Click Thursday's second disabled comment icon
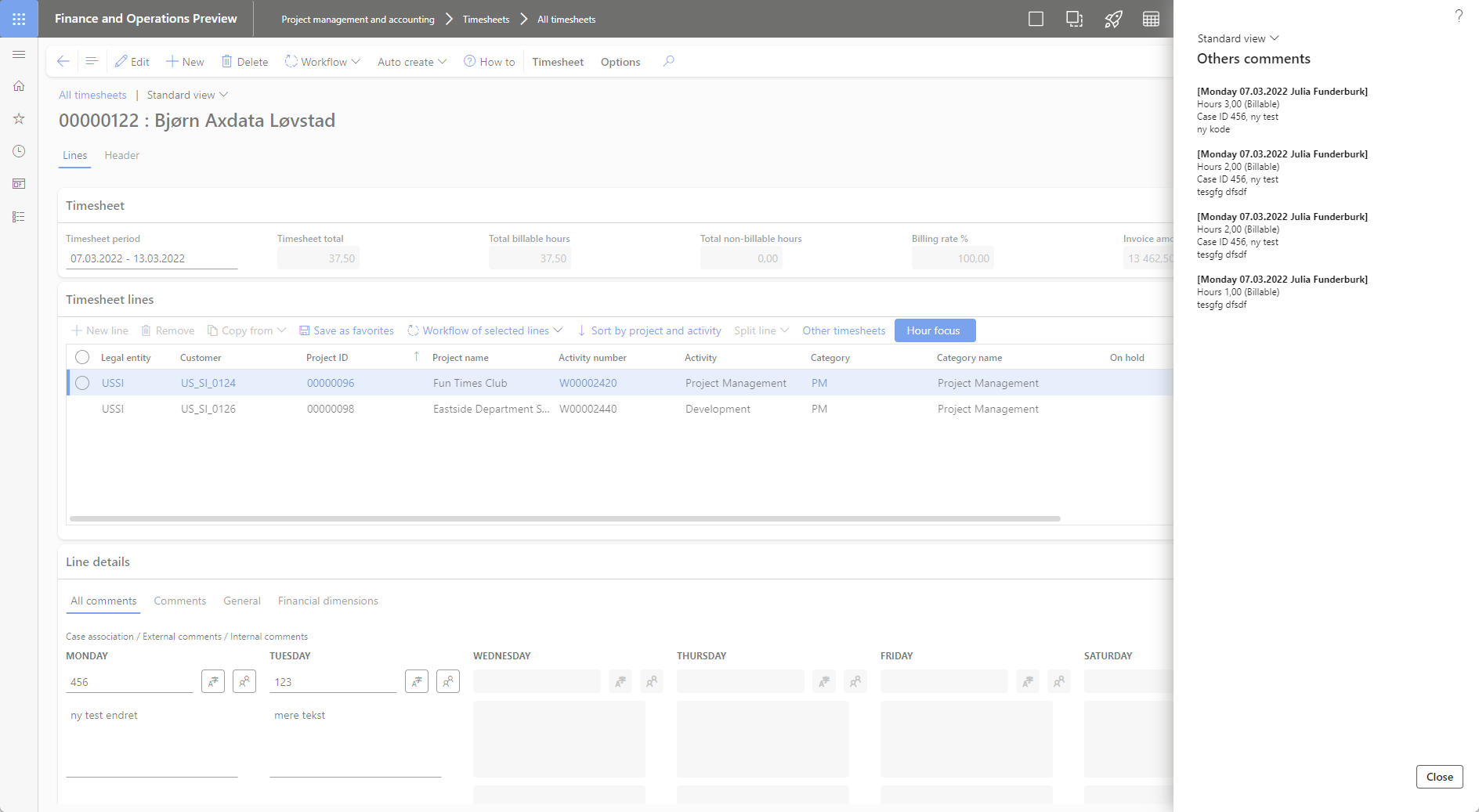The width and height of the screenshot is (1479, 812). pyautogui.click(x=855, y=681)
